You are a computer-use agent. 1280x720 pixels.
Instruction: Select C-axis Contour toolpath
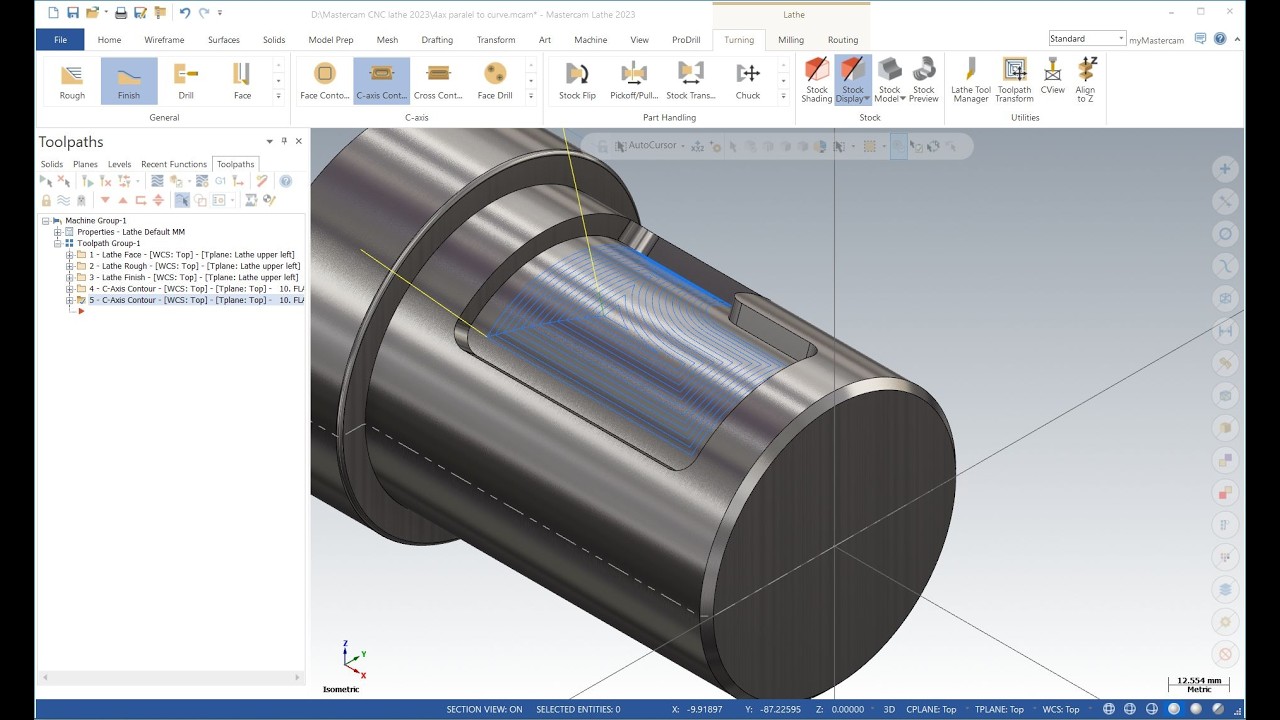381,80
